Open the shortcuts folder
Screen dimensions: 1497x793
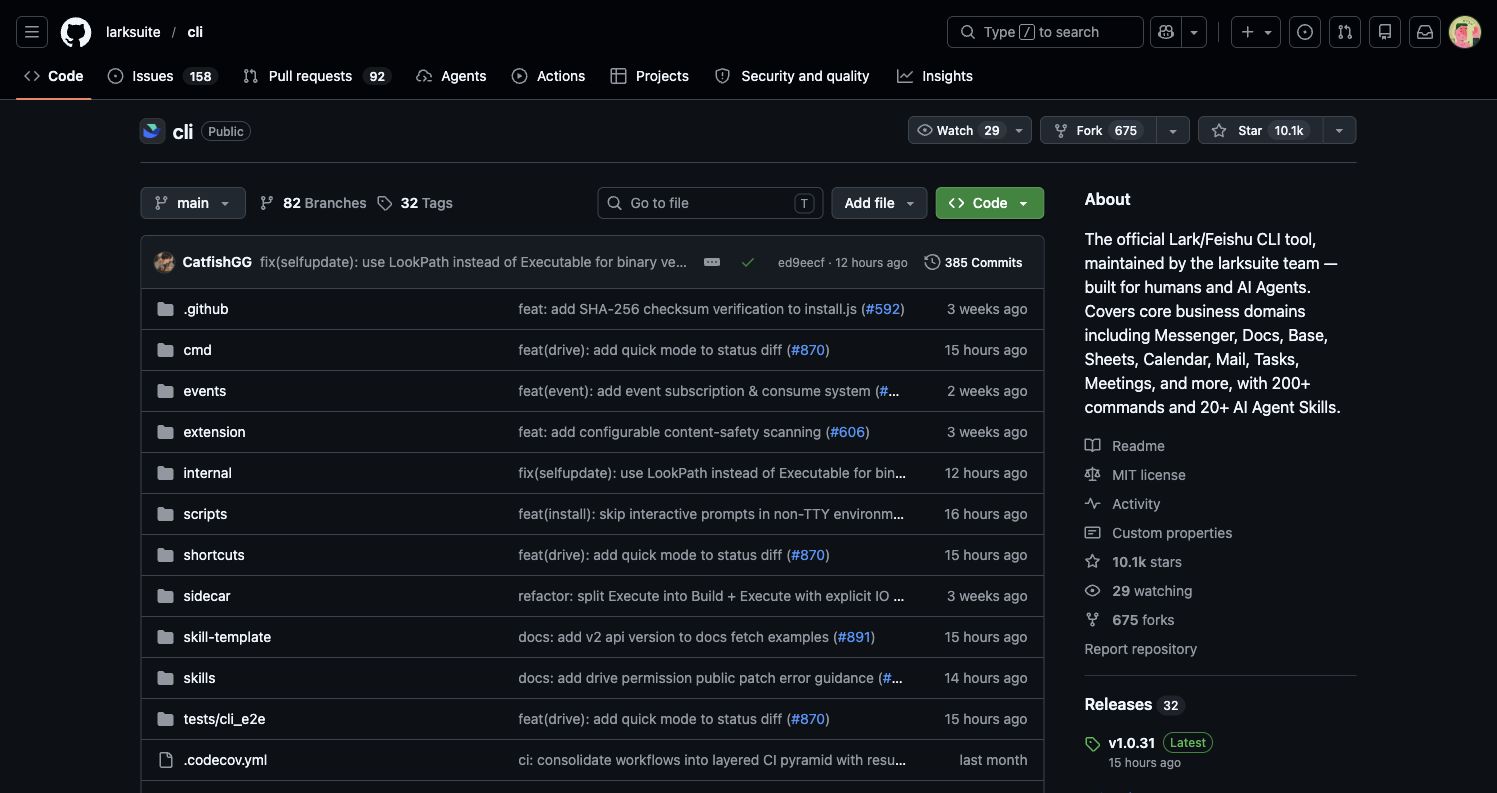214,555
